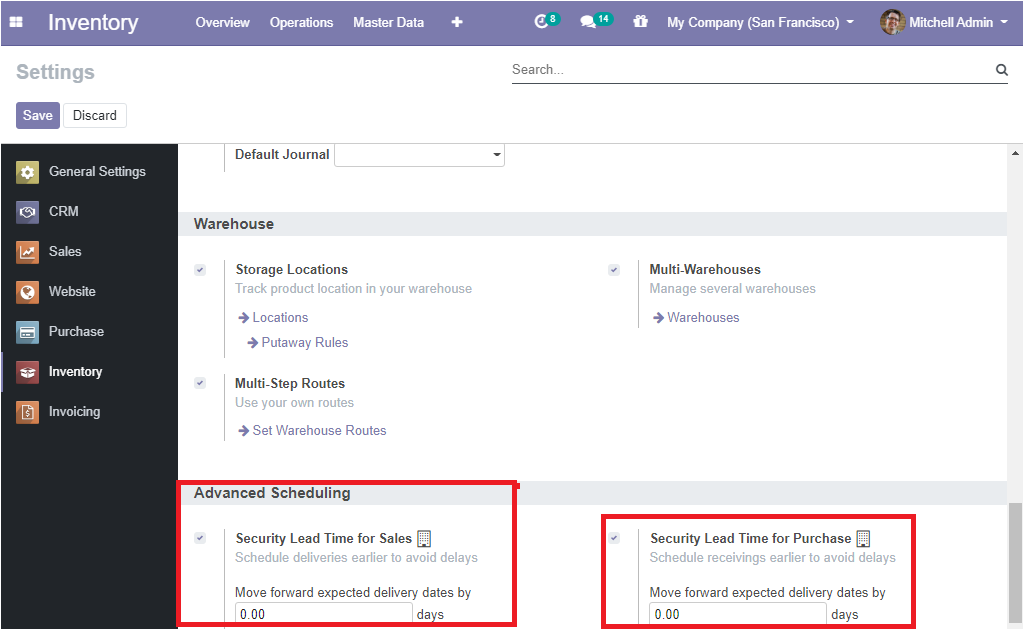
Task: Click the sales lead time days field
Action: (324, 614)
